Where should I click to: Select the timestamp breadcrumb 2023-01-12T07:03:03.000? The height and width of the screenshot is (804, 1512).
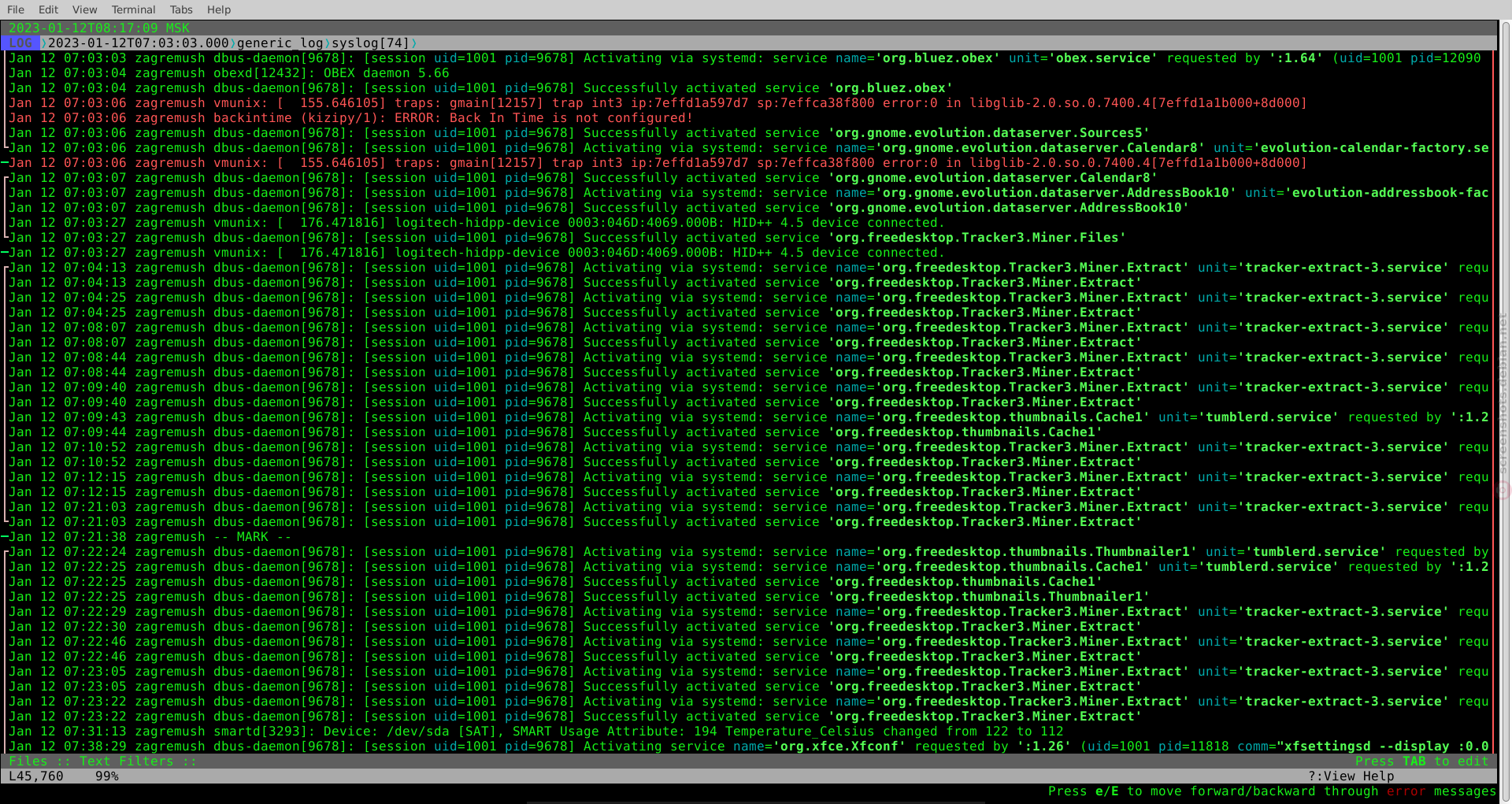(138, 43)
